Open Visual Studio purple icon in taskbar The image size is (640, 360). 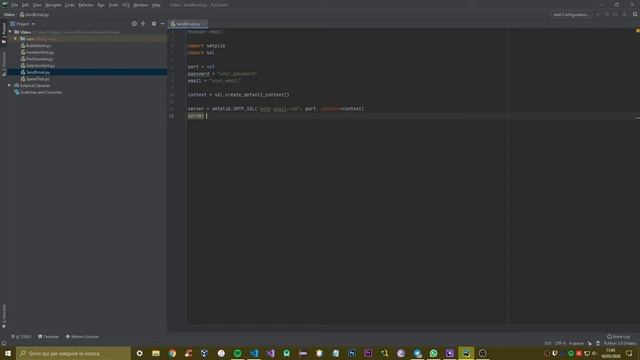point(270,353)
